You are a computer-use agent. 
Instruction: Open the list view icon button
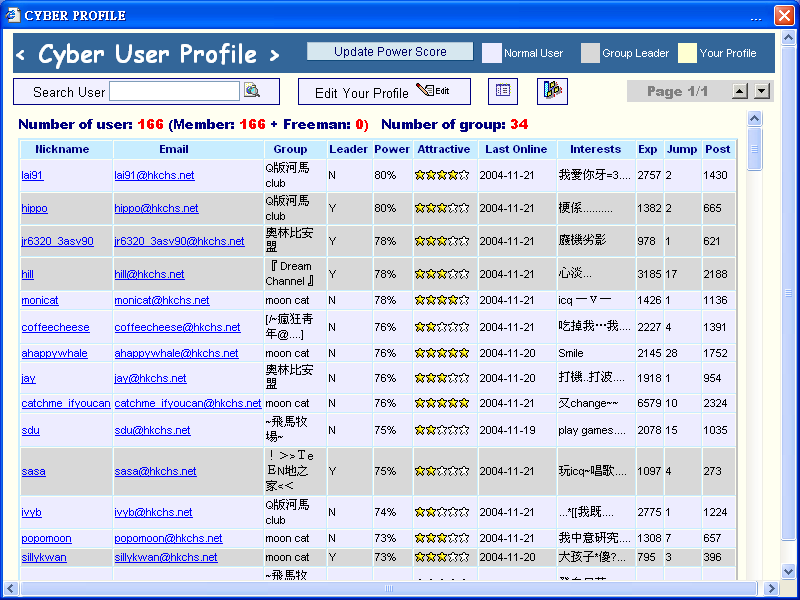pos(503,91)
